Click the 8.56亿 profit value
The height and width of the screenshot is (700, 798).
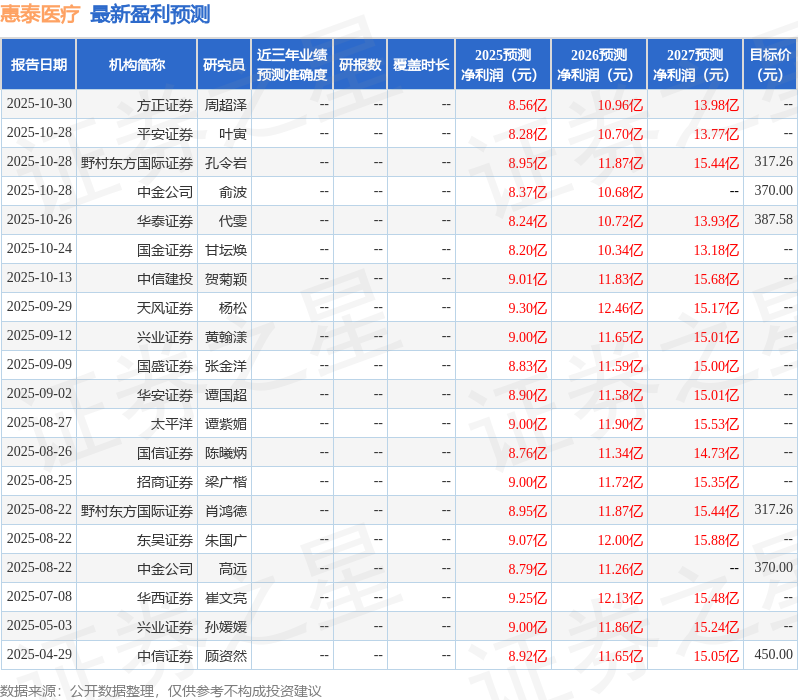coord(527,105)
